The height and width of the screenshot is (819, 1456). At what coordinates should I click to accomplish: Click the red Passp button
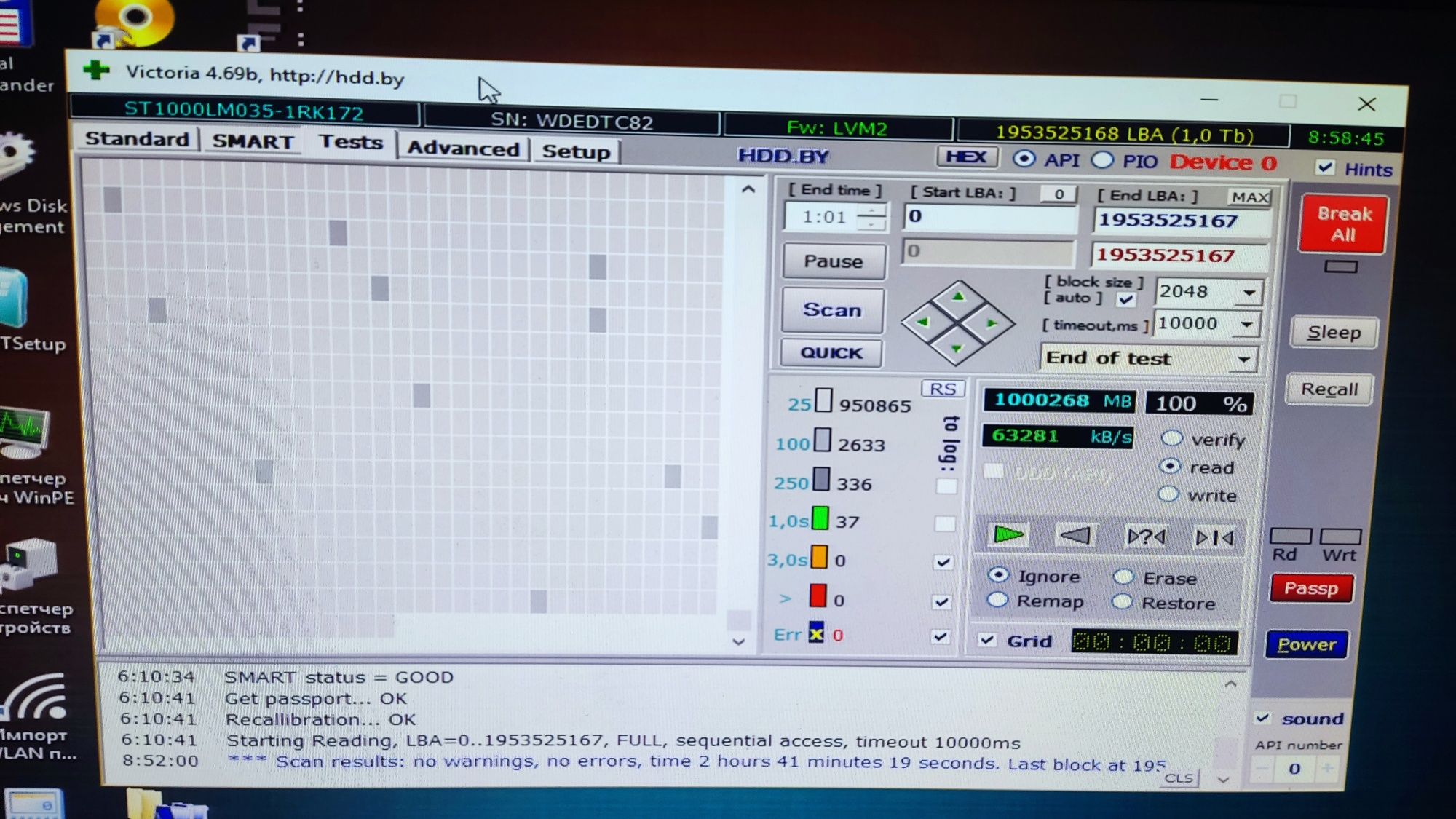[x=1310, y=588]
